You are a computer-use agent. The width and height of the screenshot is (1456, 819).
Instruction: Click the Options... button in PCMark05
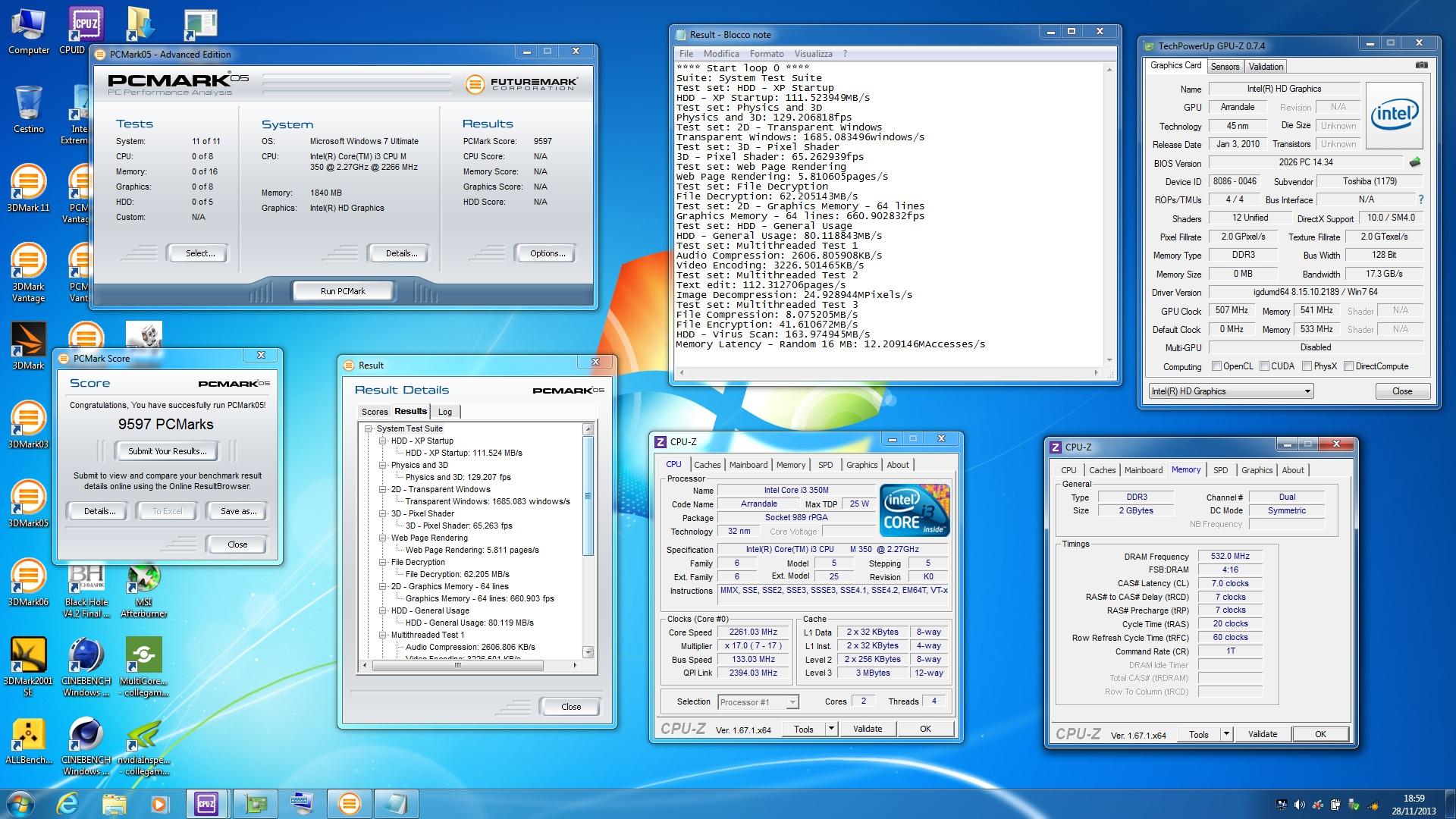[548, 253]
